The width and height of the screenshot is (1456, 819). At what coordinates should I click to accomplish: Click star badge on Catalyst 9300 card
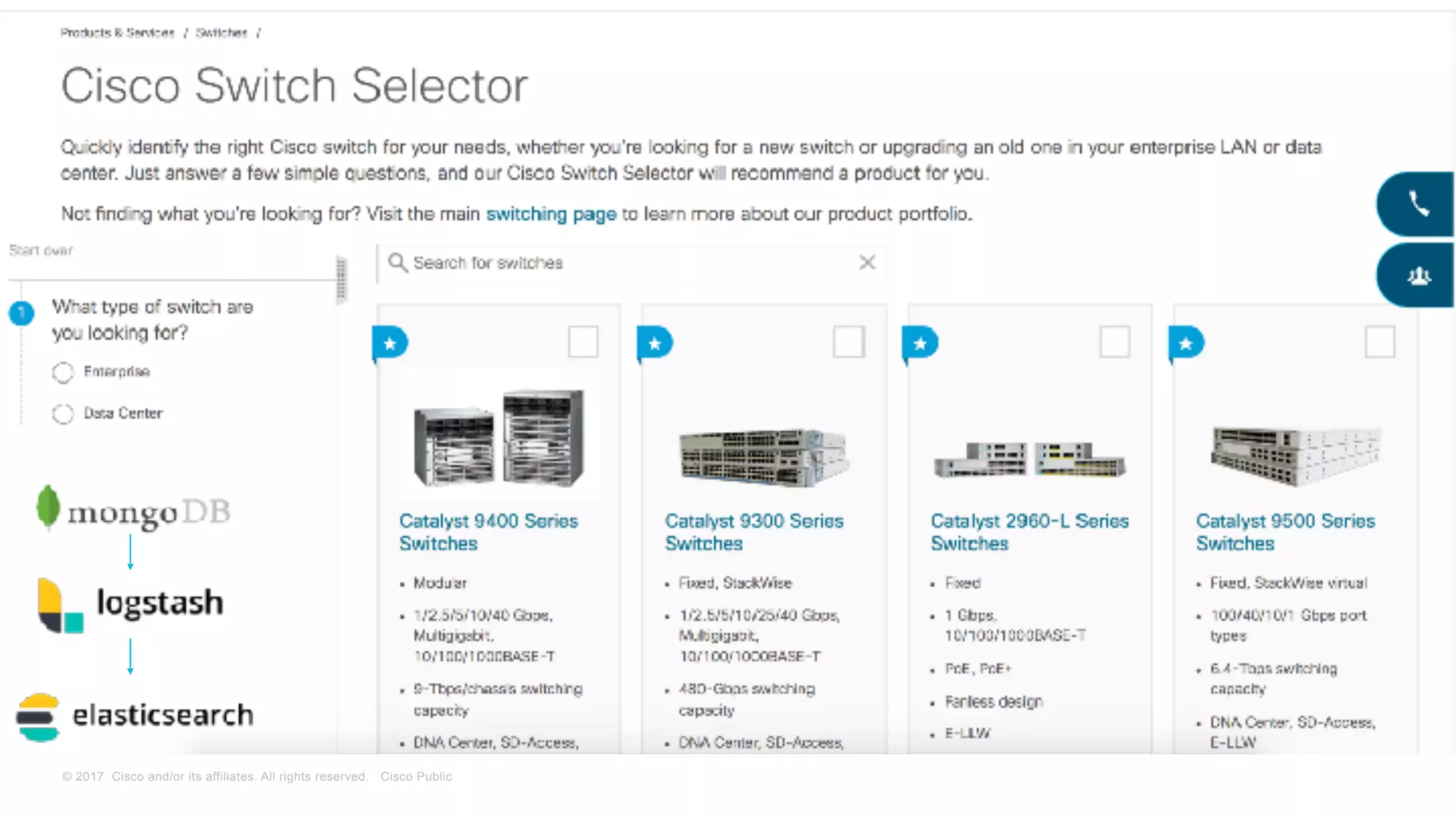(655, 343)
